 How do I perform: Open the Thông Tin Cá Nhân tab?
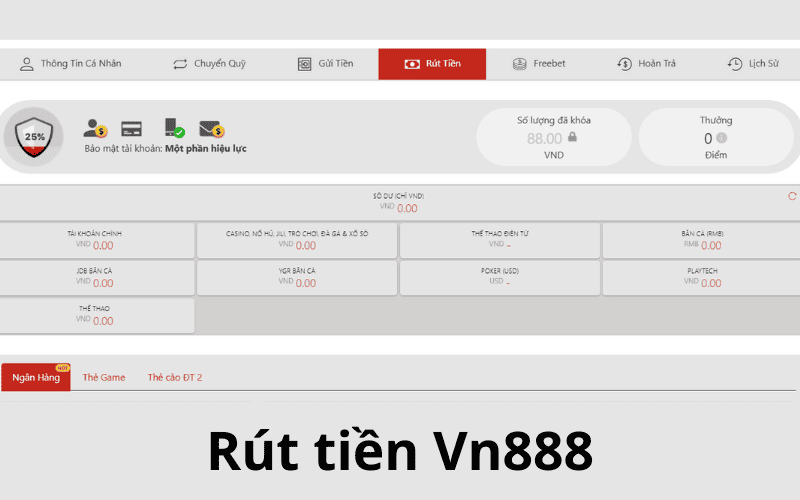[x=70, y=64]
